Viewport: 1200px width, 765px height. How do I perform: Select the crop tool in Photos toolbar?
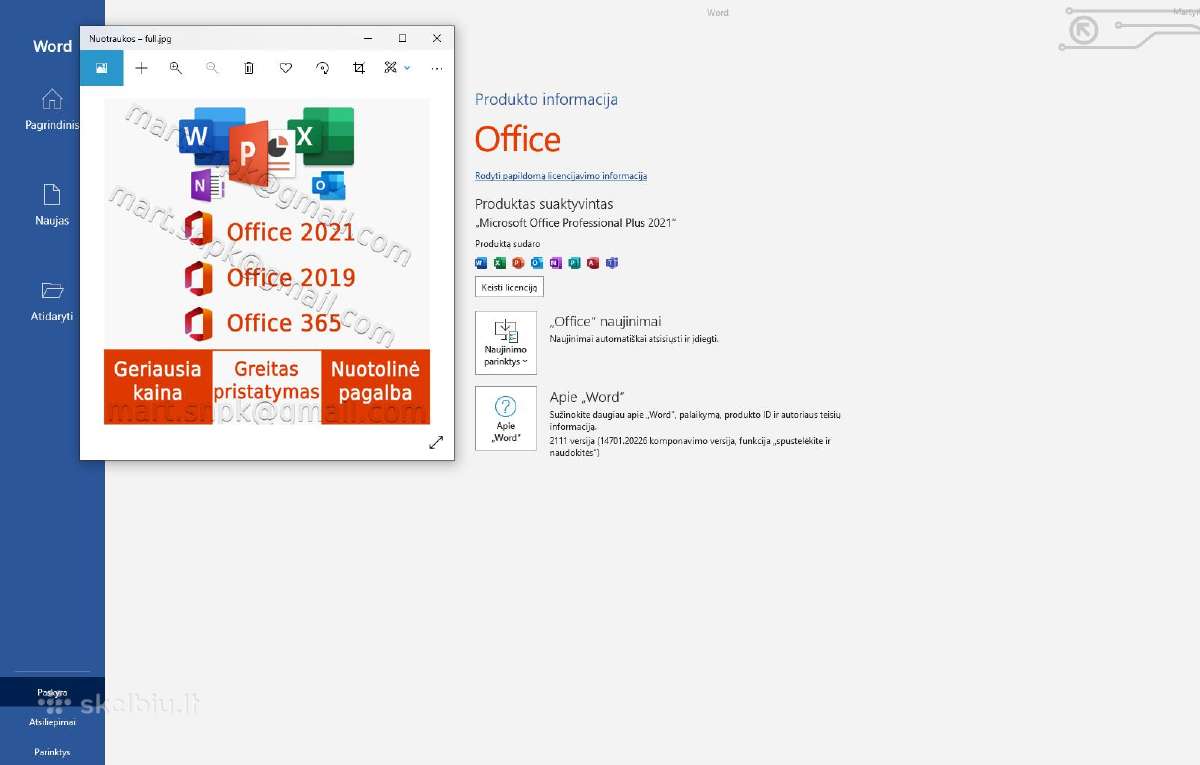359,68
